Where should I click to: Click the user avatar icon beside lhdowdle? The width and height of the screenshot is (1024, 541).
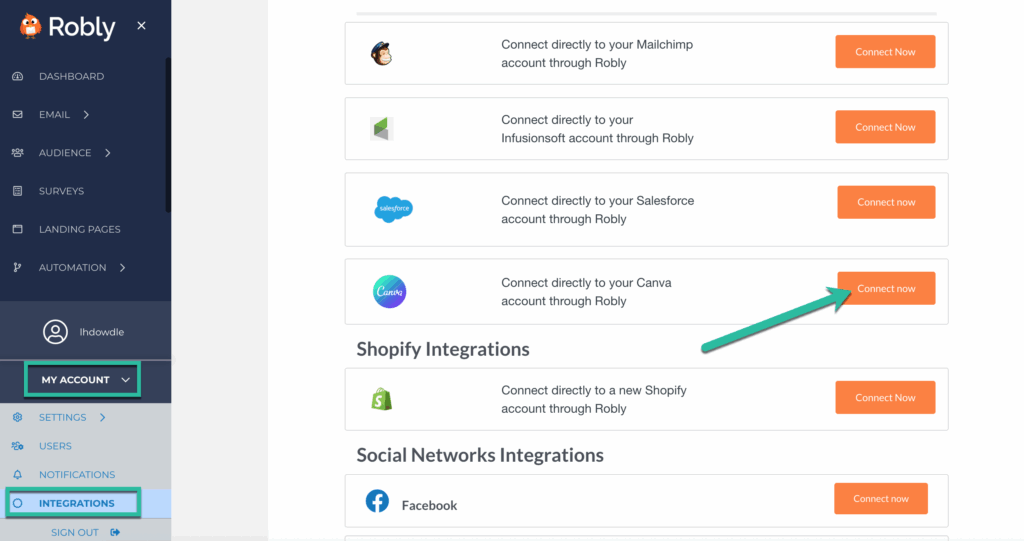tap(56, 332)
